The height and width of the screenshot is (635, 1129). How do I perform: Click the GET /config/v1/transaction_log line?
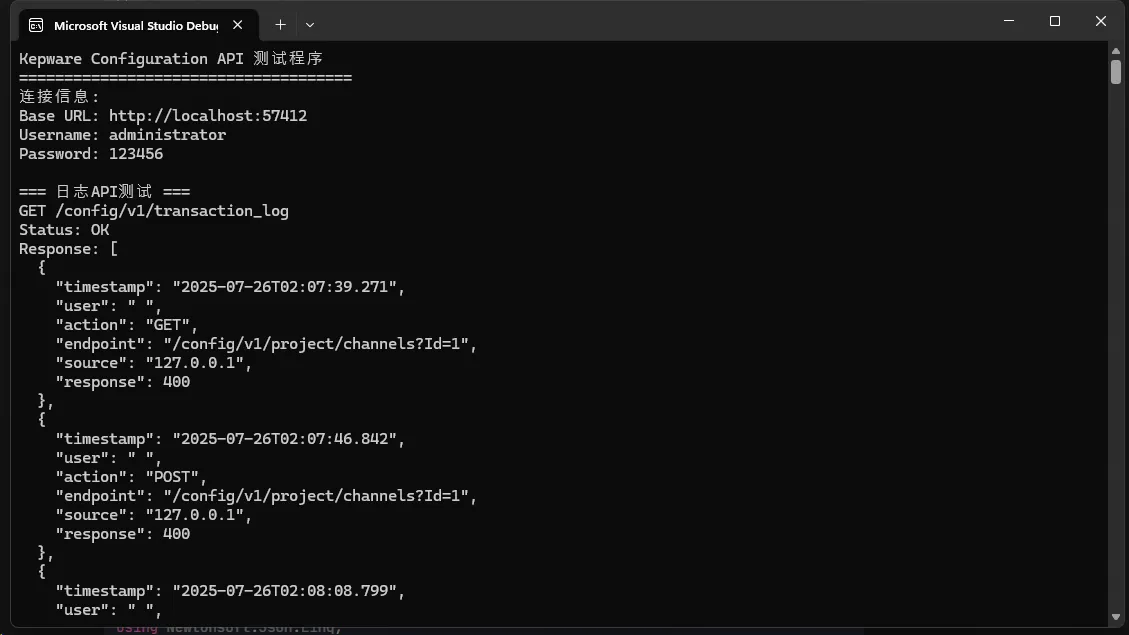[x=153, y=211]
